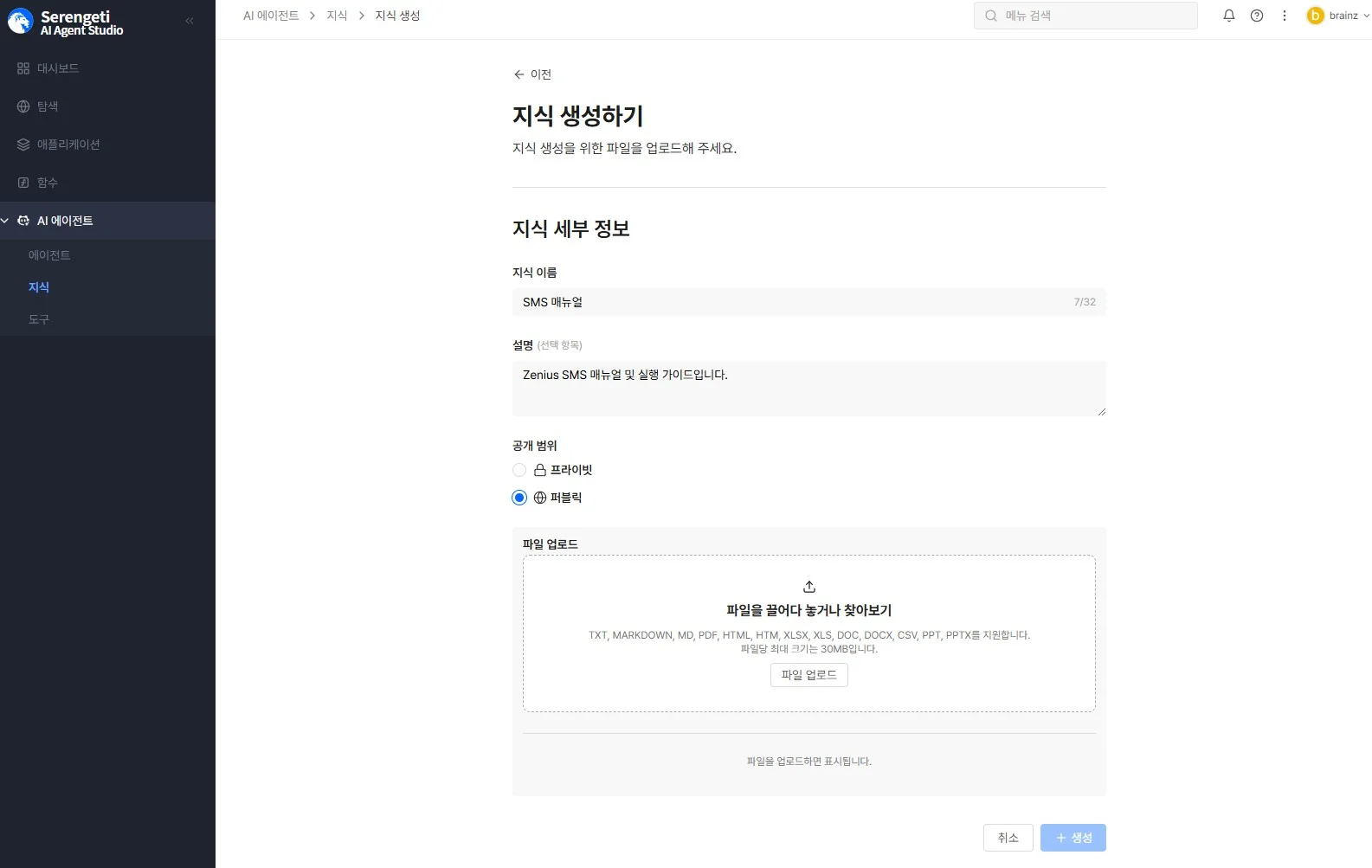This screenshot has width=1372, height=868.
Task: Click the 지식 breadcrumb link
Action: pyautogui.click(x=337, y=16)
